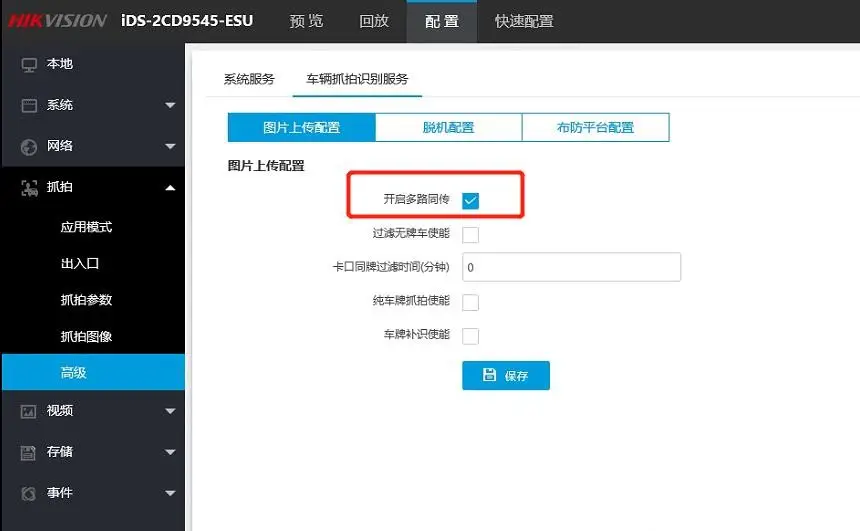Viewport: 860px width, 531px height.
Task: Collapse the 抓拍 section arrow
Action: tap(170, 188)
